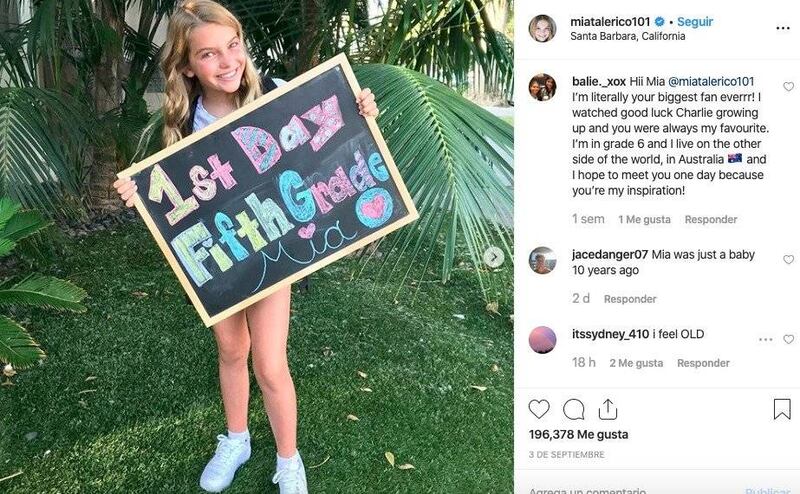Save post with bookmark icon
The width and height of the screenshot is (800, 494).
click(x=782, y=409)
